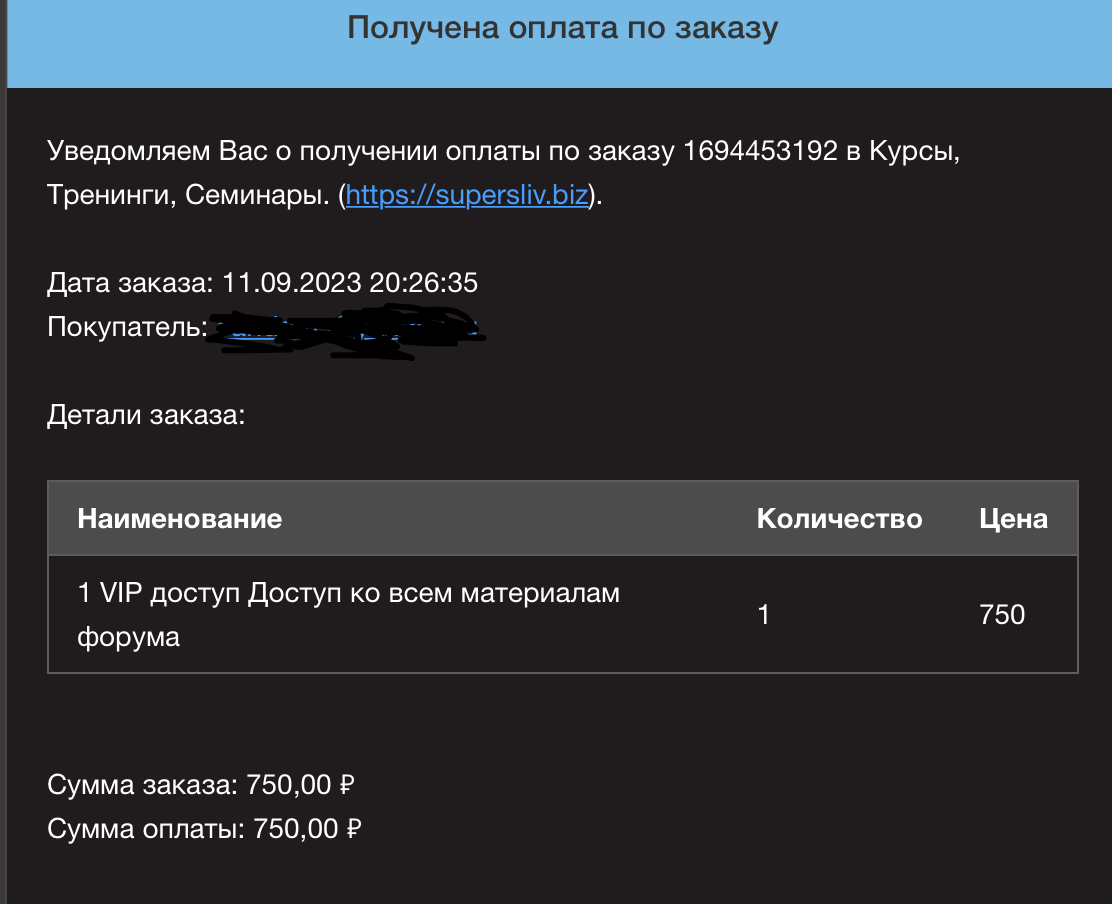Click the 'Сумма оплаты: 750,00 ₽' line
The height and width of the screenshot is (904, 1112).
(204, 829)
